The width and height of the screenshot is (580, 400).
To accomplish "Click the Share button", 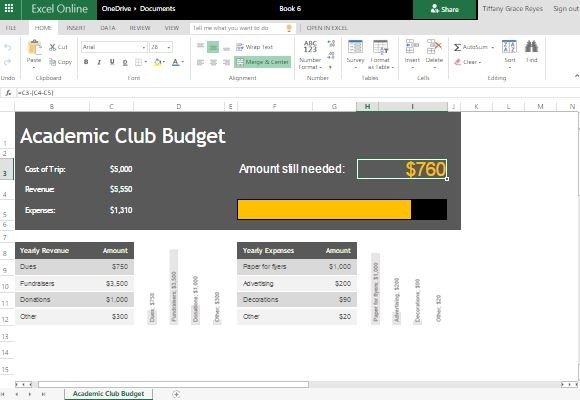I will [445, 9].
